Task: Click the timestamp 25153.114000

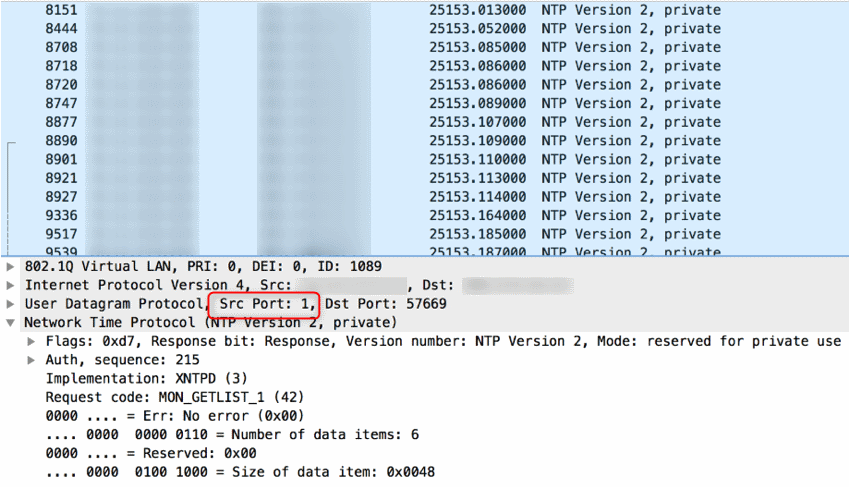Action: pyautogui.click(x=478, y=197)
